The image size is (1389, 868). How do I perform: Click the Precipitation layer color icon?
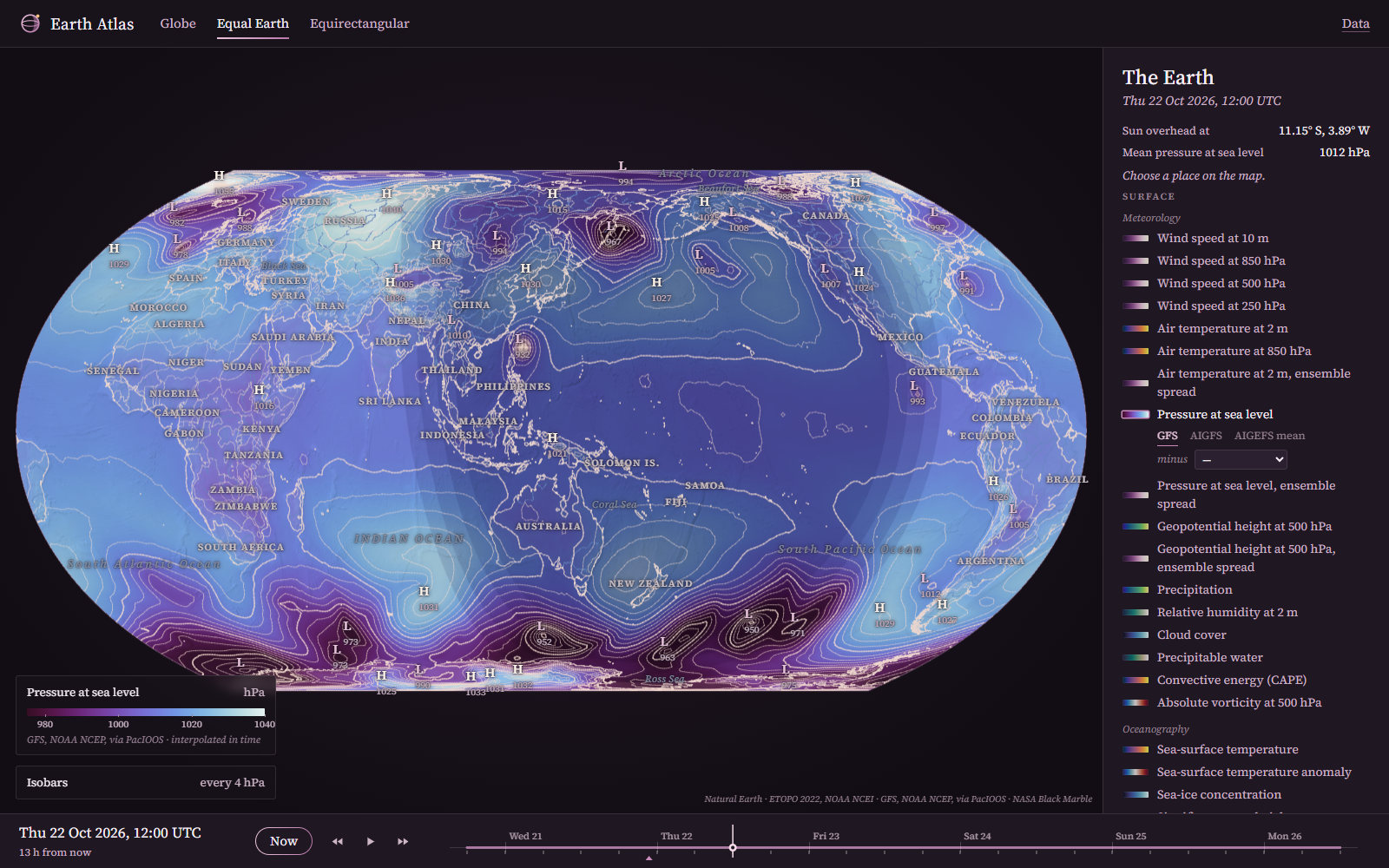(1136, 589)
